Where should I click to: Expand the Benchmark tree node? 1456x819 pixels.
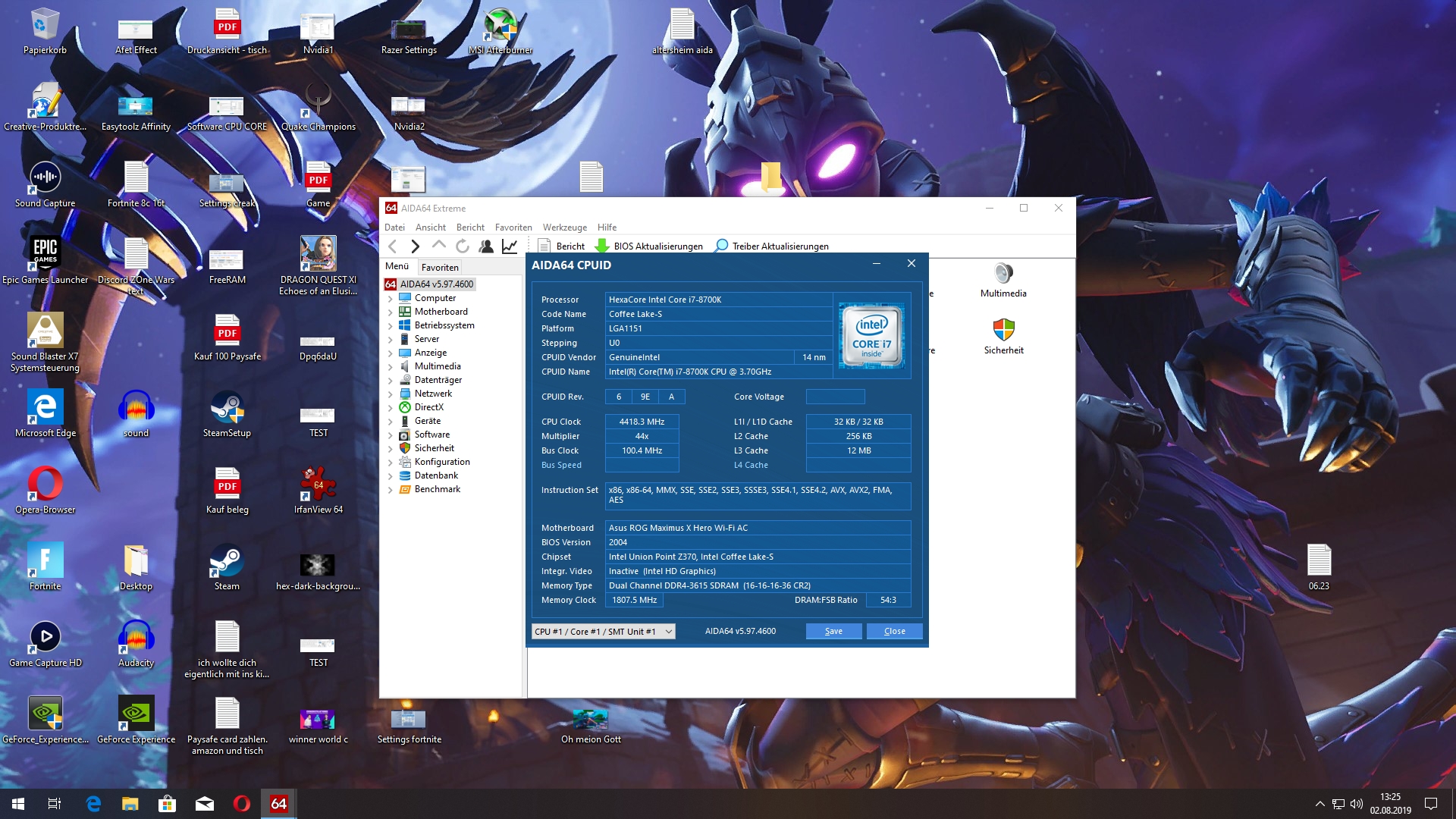point(391,490)
